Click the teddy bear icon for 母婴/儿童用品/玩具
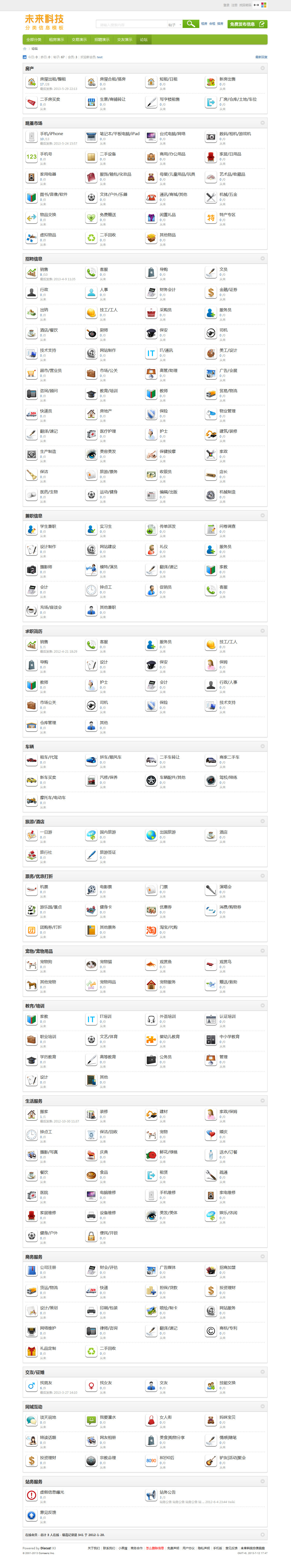 coord(151,177)
